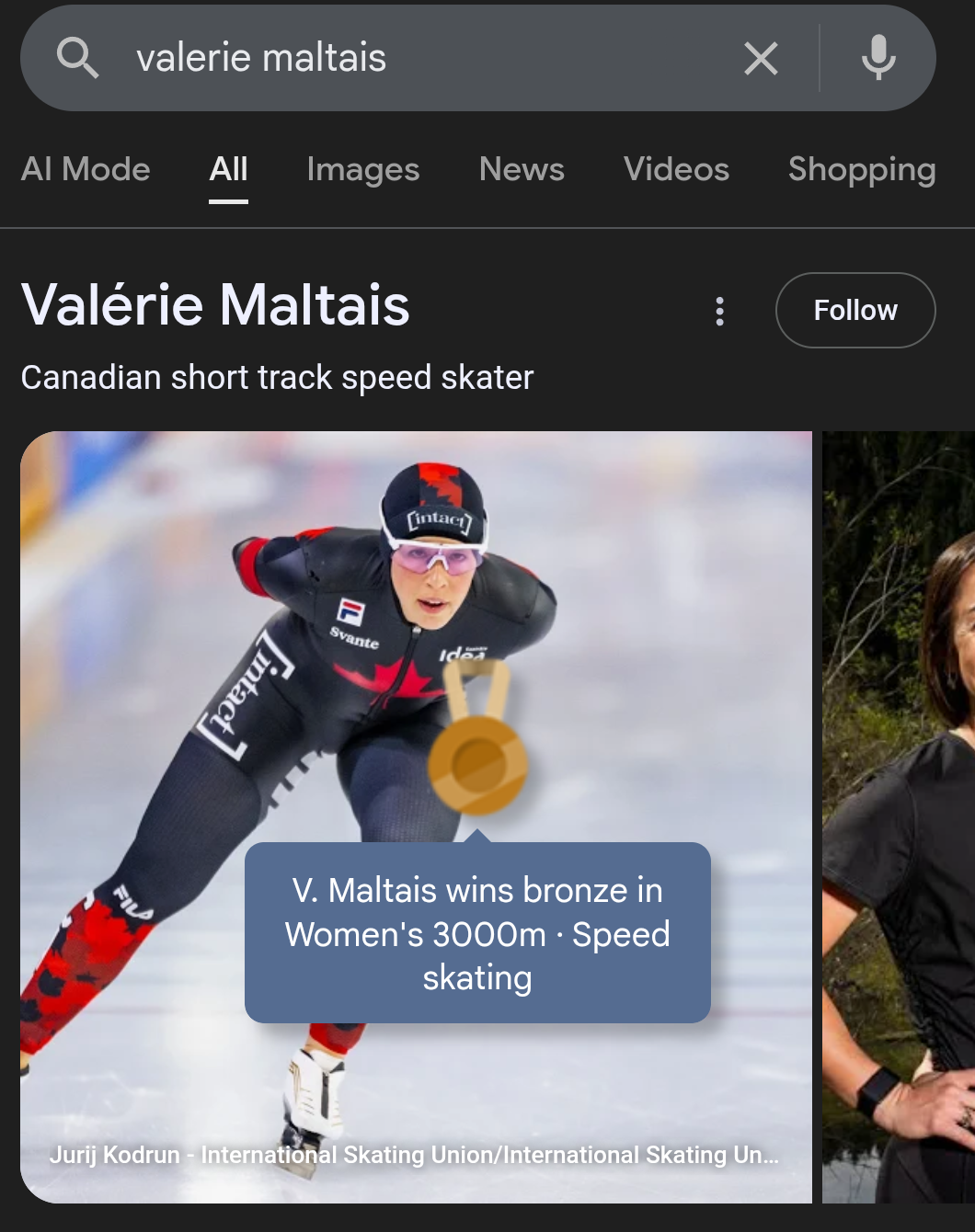975x1232 pixels.
Task: Open the Images tab
Action: coord(362,169)
